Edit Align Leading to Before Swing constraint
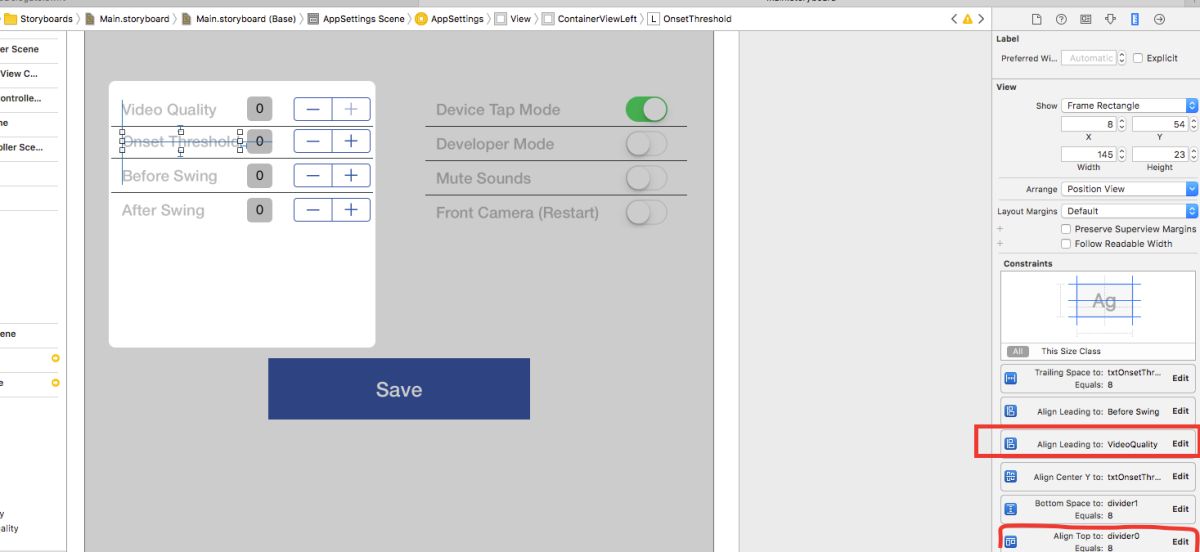 click(x=1180, y=411)
